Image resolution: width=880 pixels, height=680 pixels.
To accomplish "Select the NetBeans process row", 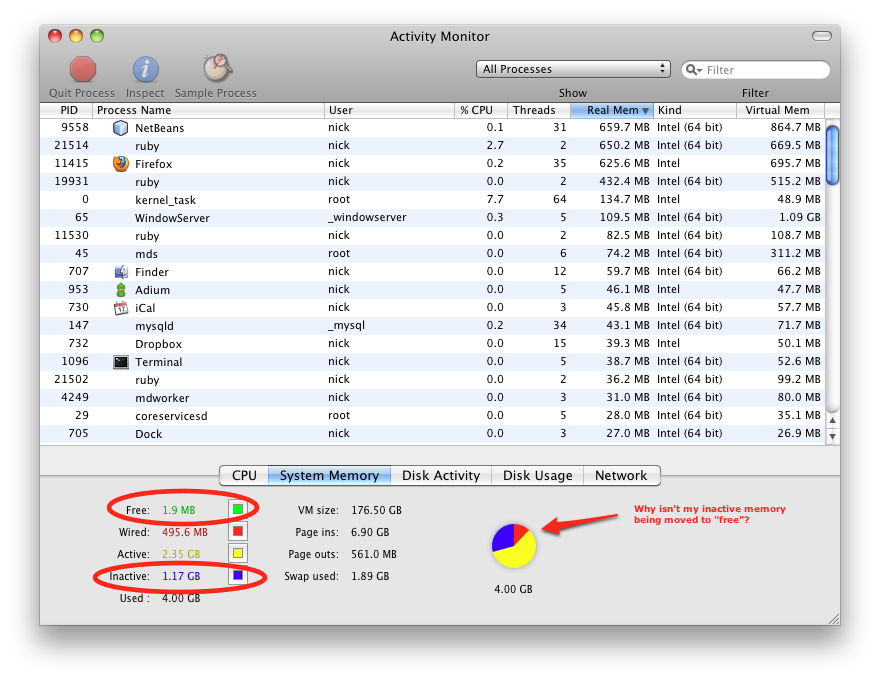I will tap(433, 127).
